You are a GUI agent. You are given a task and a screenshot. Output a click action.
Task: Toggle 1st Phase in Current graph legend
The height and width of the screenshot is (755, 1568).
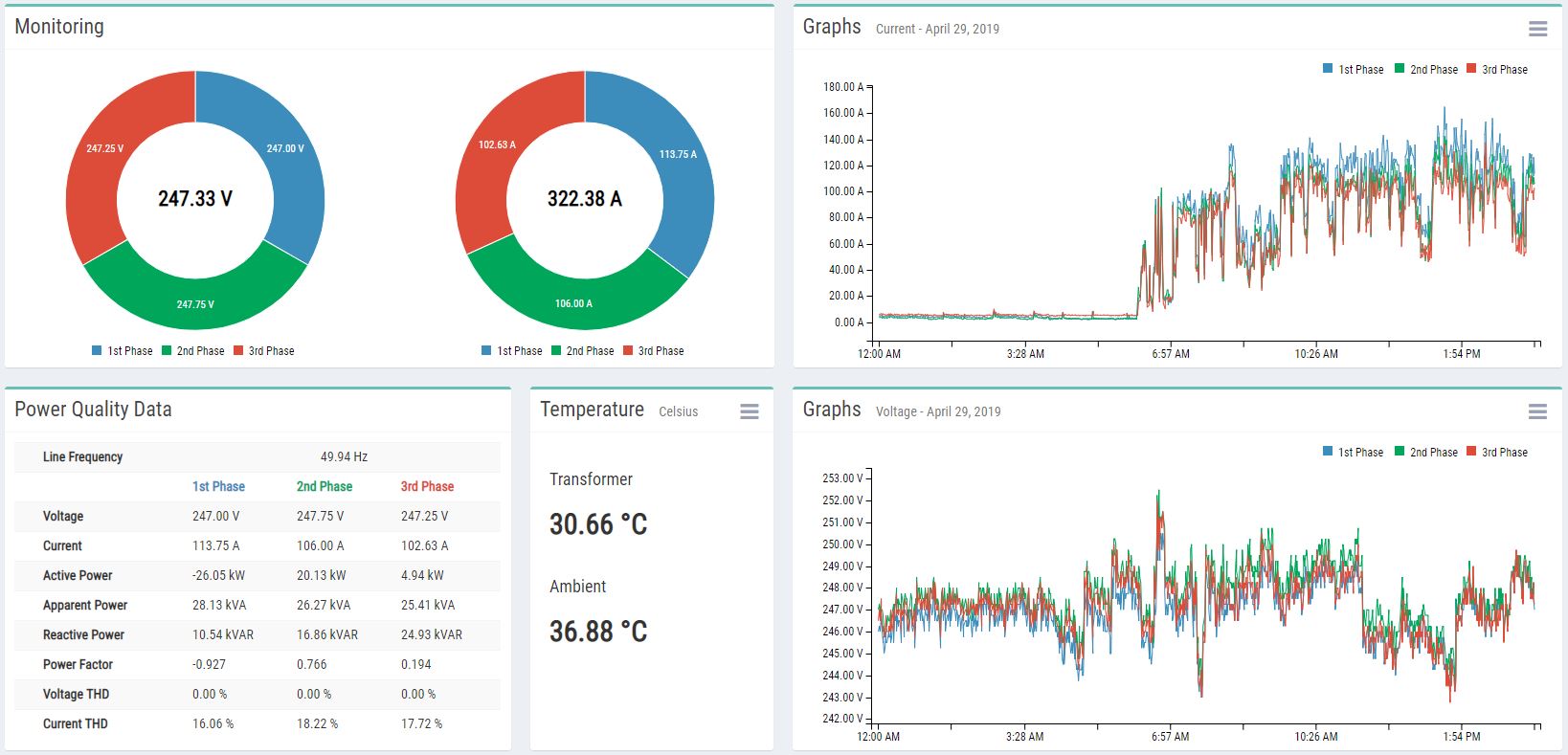click(x=1353, y=70)
